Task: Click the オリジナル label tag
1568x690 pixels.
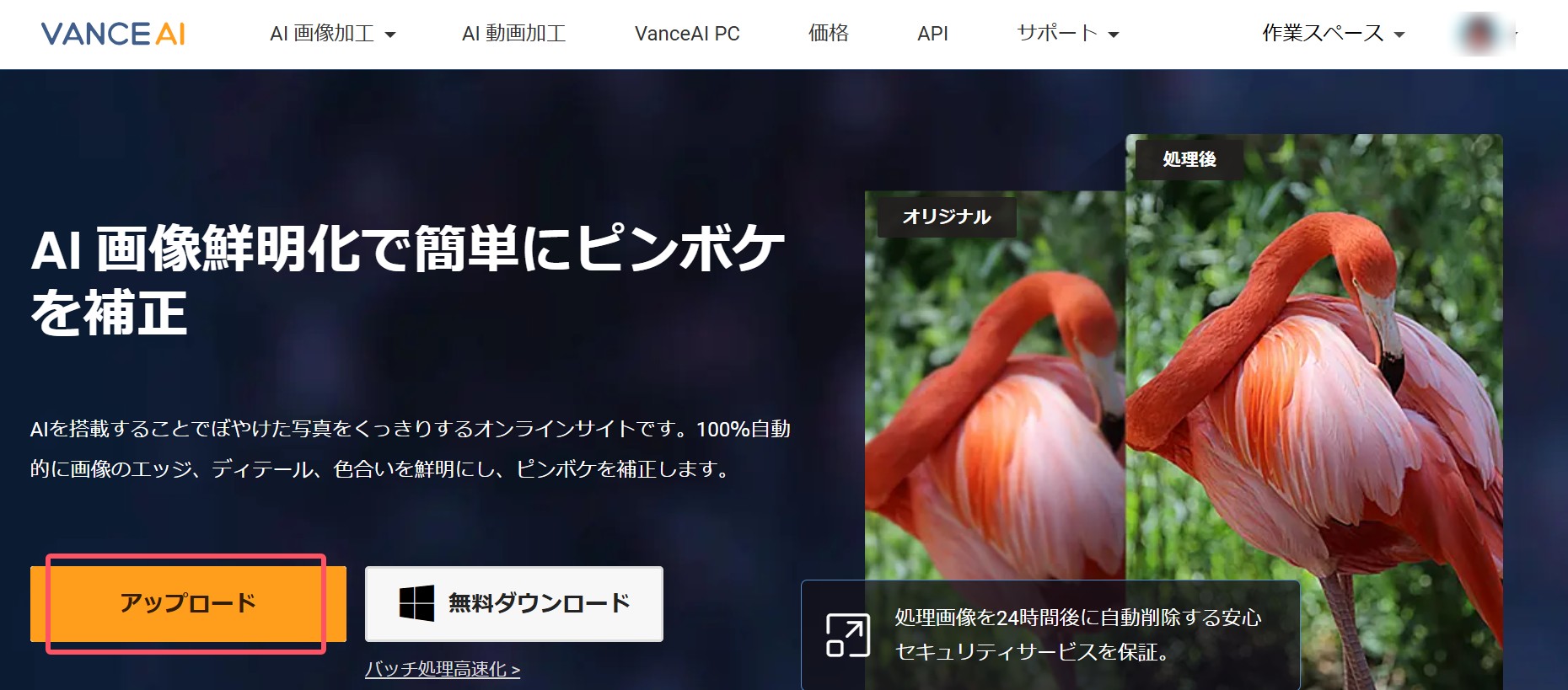Action: (947, 217)
